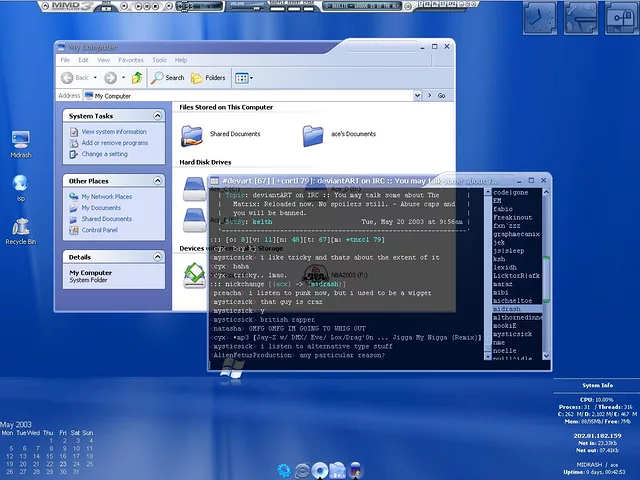Viewport: 640px width, 480px height.
Task: Open the Forward history dropdown arrow
Action: coord(123,78)
